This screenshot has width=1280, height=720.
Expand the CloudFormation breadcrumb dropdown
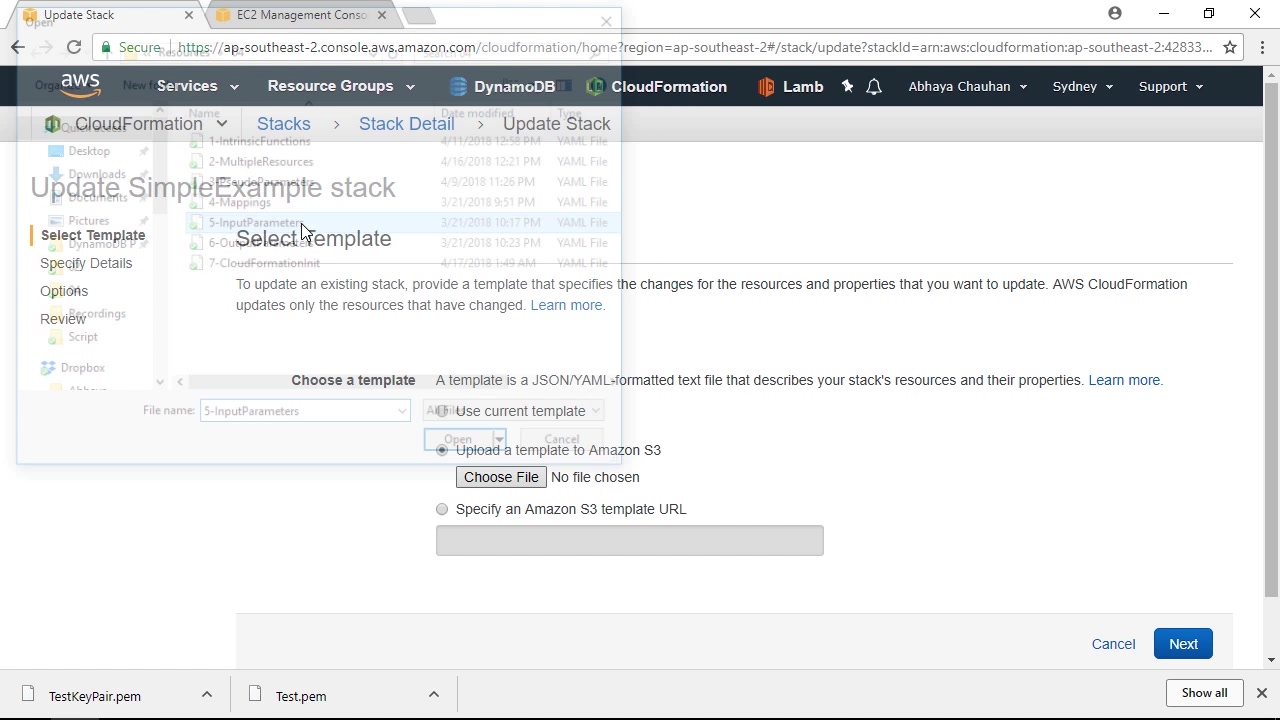222,124
